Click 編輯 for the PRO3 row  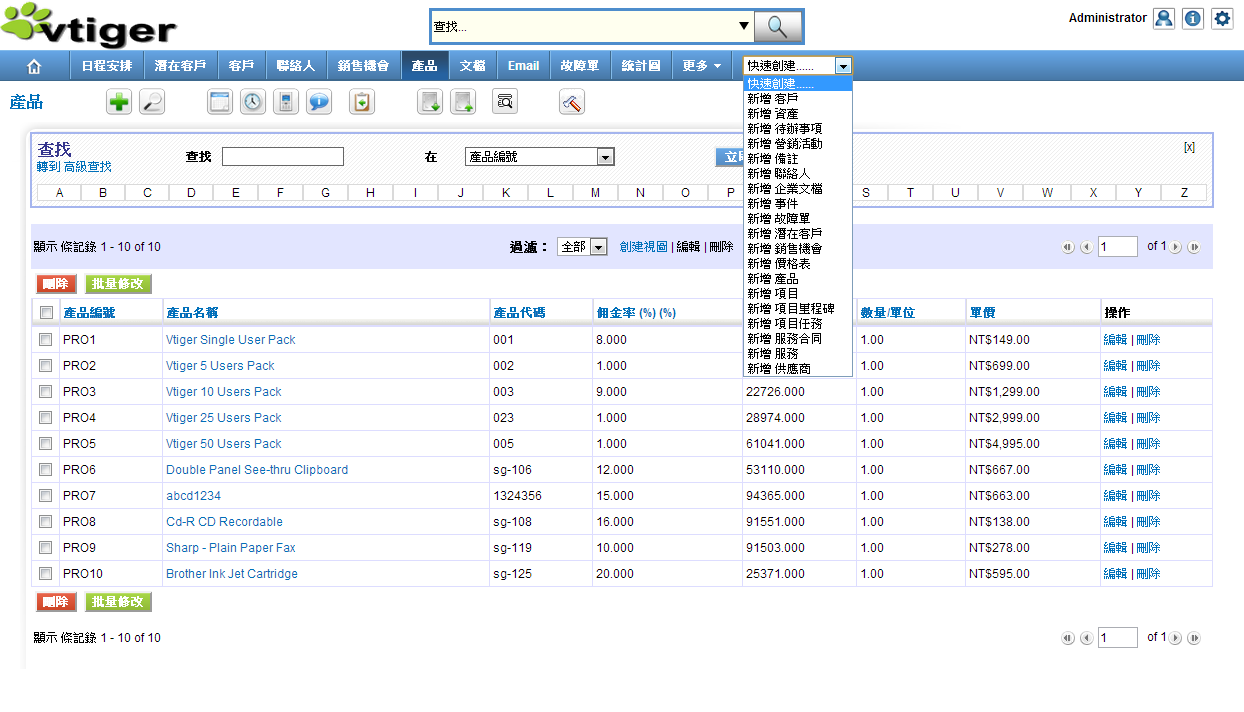tap(1115, 392)
